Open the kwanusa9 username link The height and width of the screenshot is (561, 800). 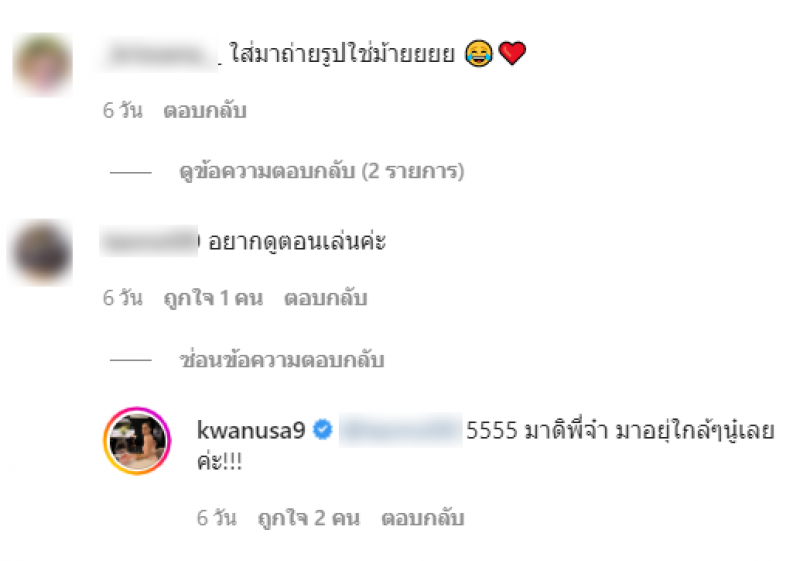coord(251,430)
